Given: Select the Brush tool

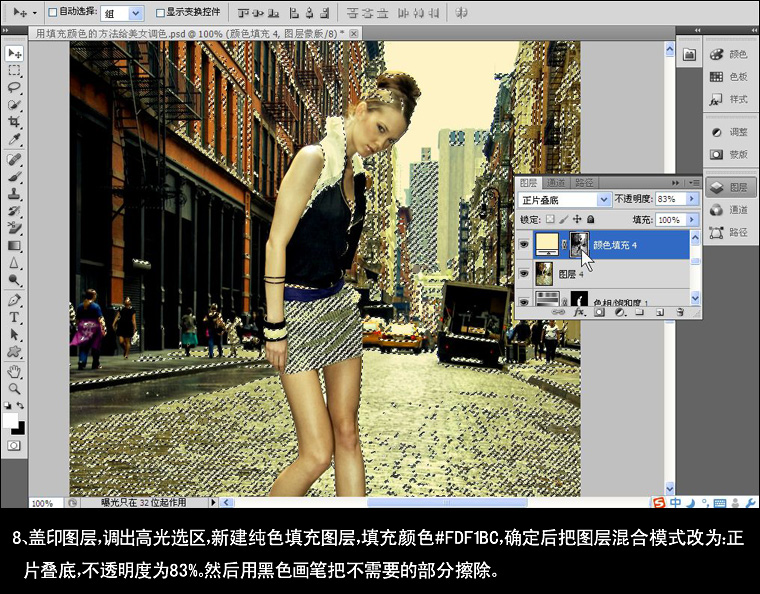Looking at the screenshot, I should click(14, 177).
